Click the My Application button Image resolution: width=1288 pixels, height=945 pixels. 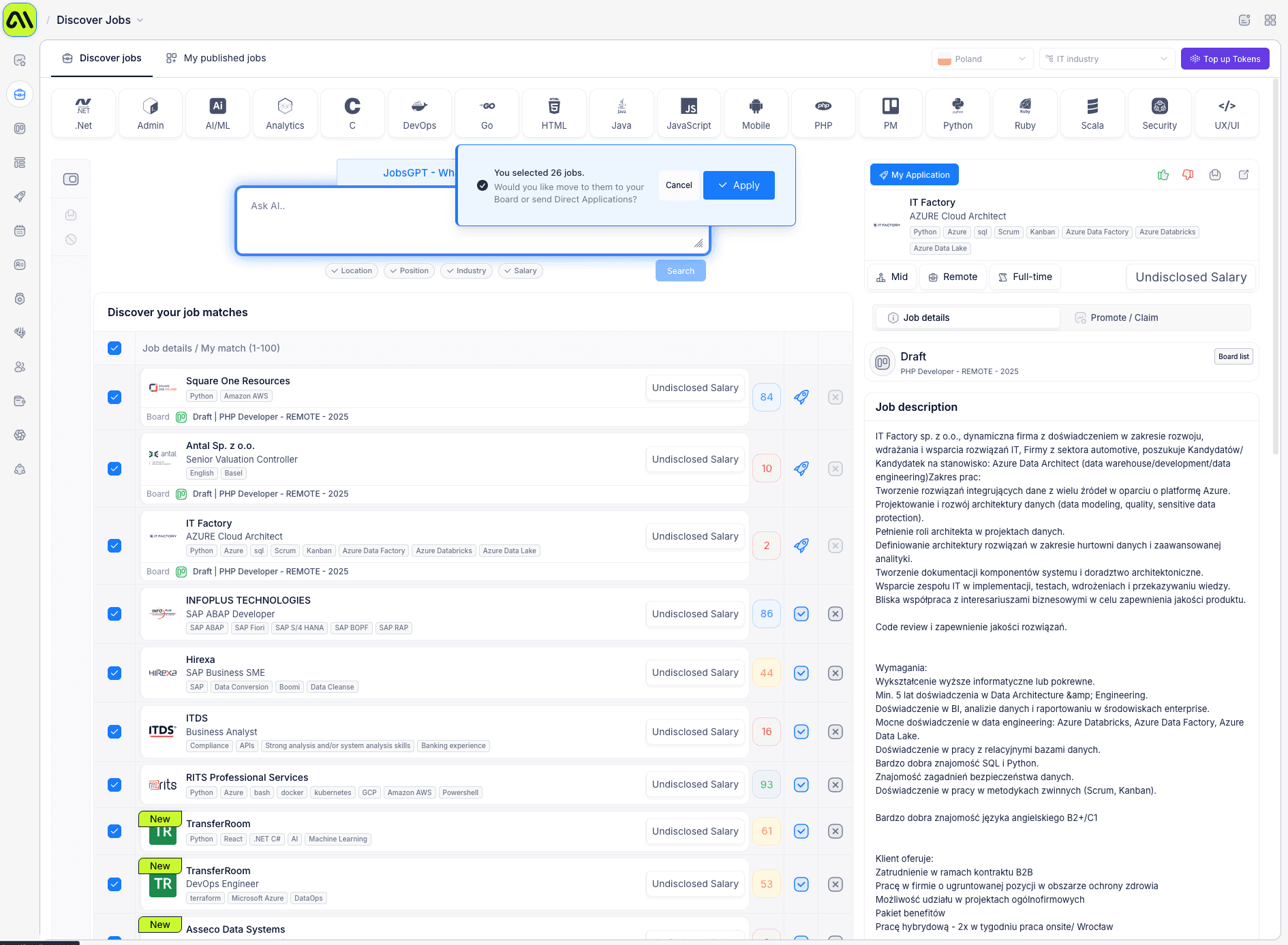pyautogui.click(x=914, y=175)
